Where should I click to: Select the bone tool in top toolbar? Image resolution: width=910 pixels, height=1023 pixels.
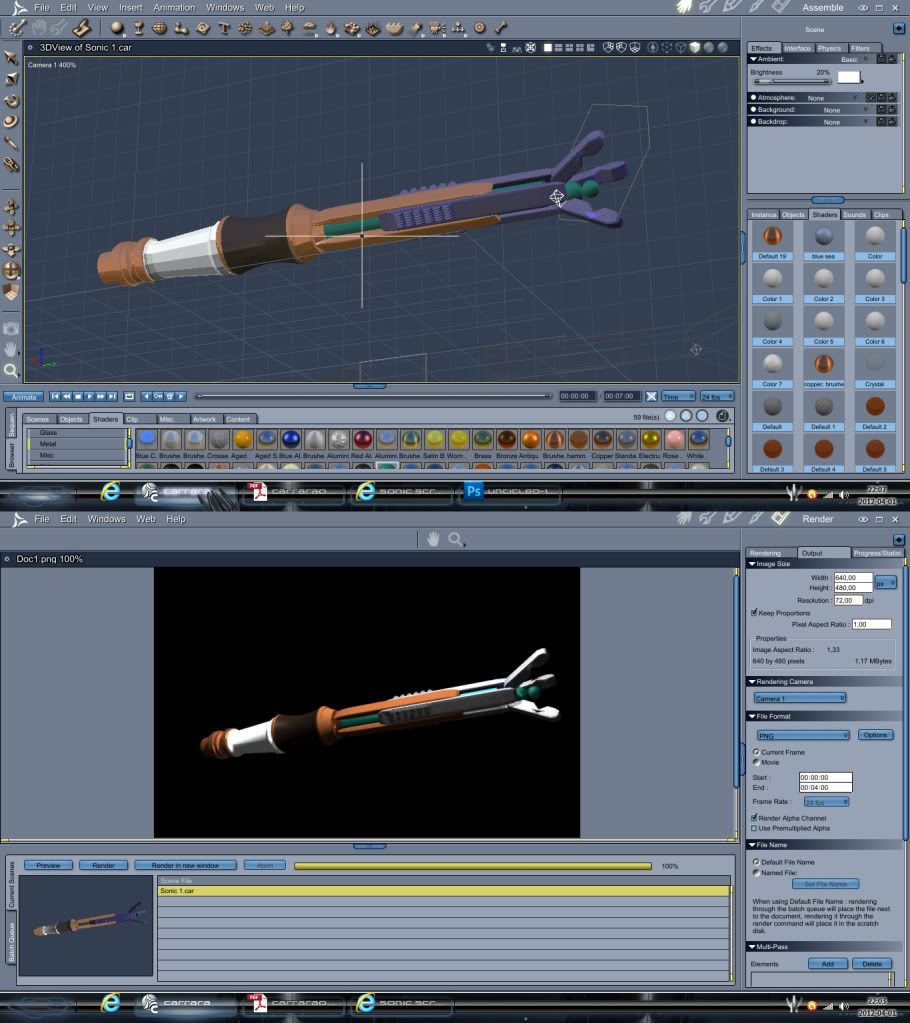(x=501, y=27)
